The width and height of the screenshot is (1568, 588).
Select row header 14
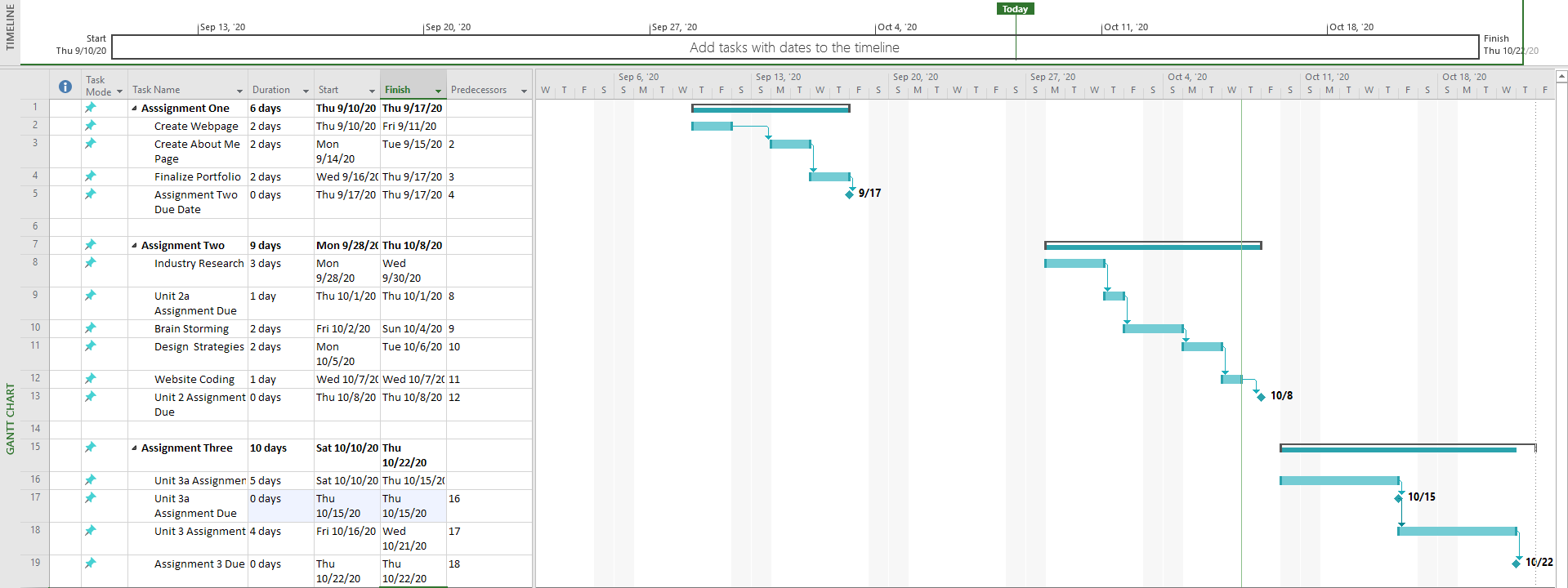(x=35, y=429)
